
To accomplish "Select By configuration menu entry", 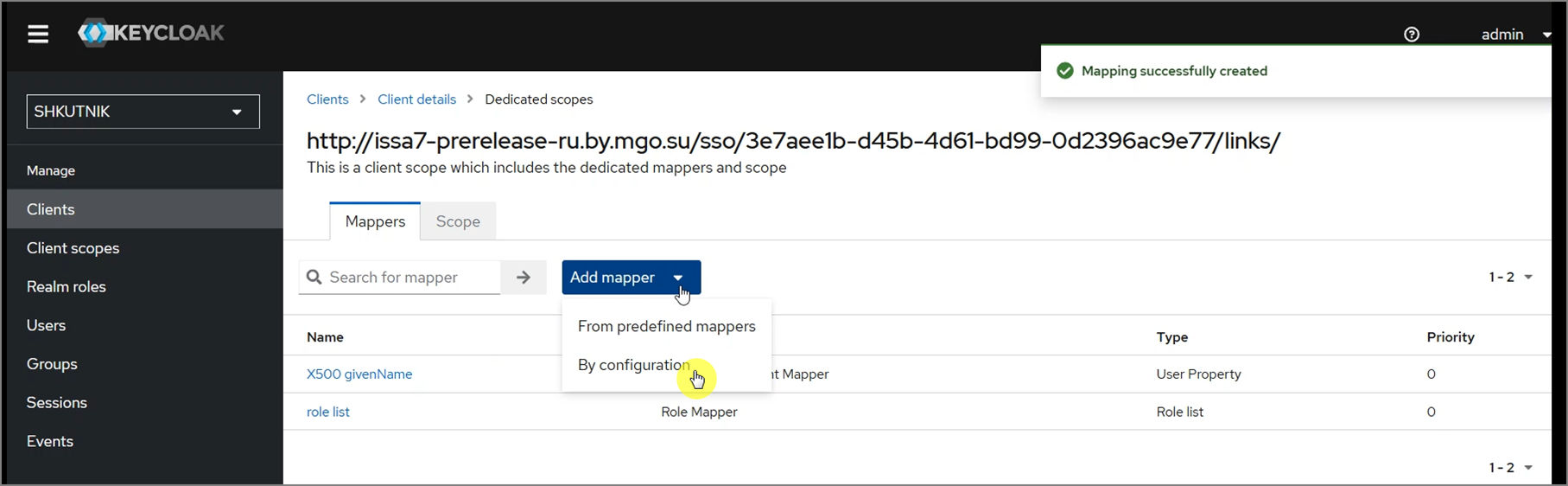I will (x=667, y=365).
